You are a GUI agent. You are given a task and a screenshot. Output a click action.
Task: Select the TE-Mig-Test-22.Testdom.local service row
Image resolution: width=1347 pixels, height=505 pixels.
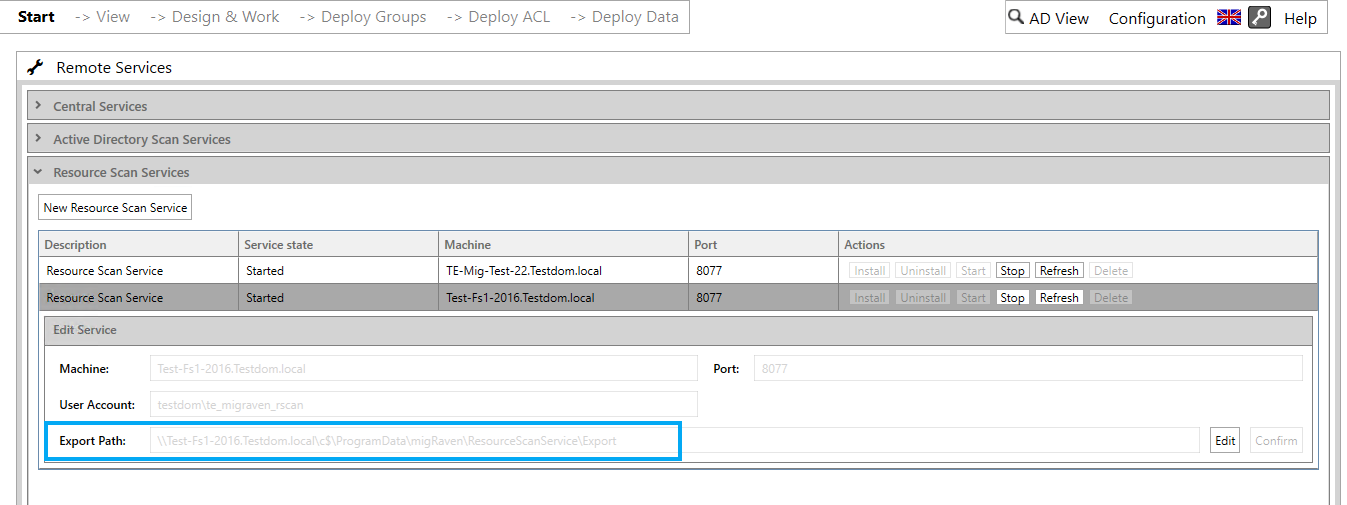pos(678,271)
